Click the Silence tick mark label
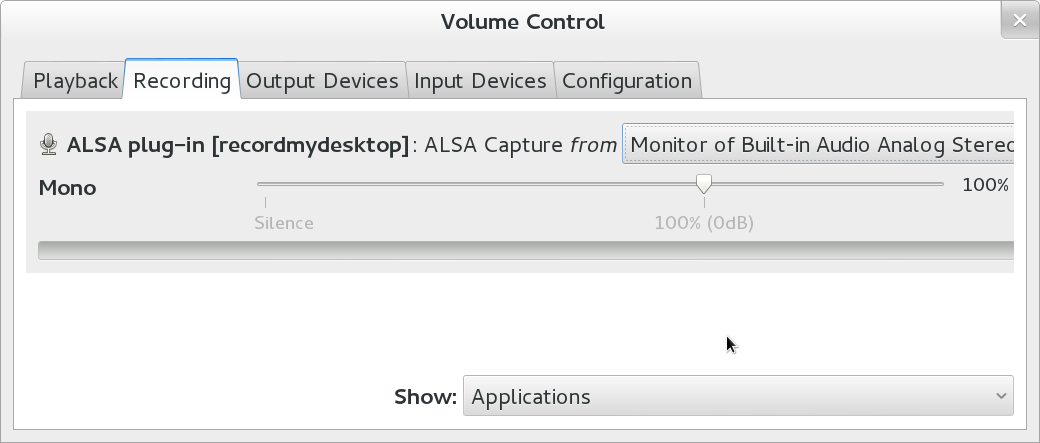This screenshot has height=443, width=1040. tap(284, 223)
